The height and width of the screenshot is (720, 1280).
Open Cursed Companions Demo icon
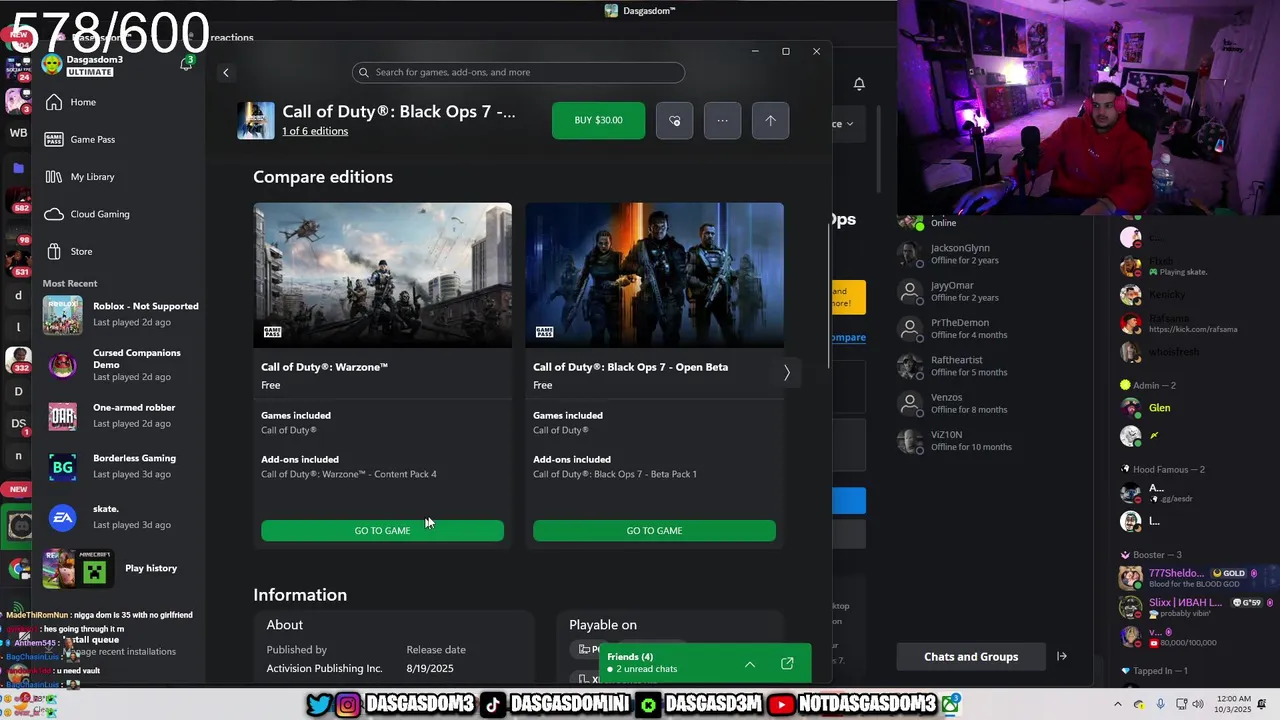62,366
